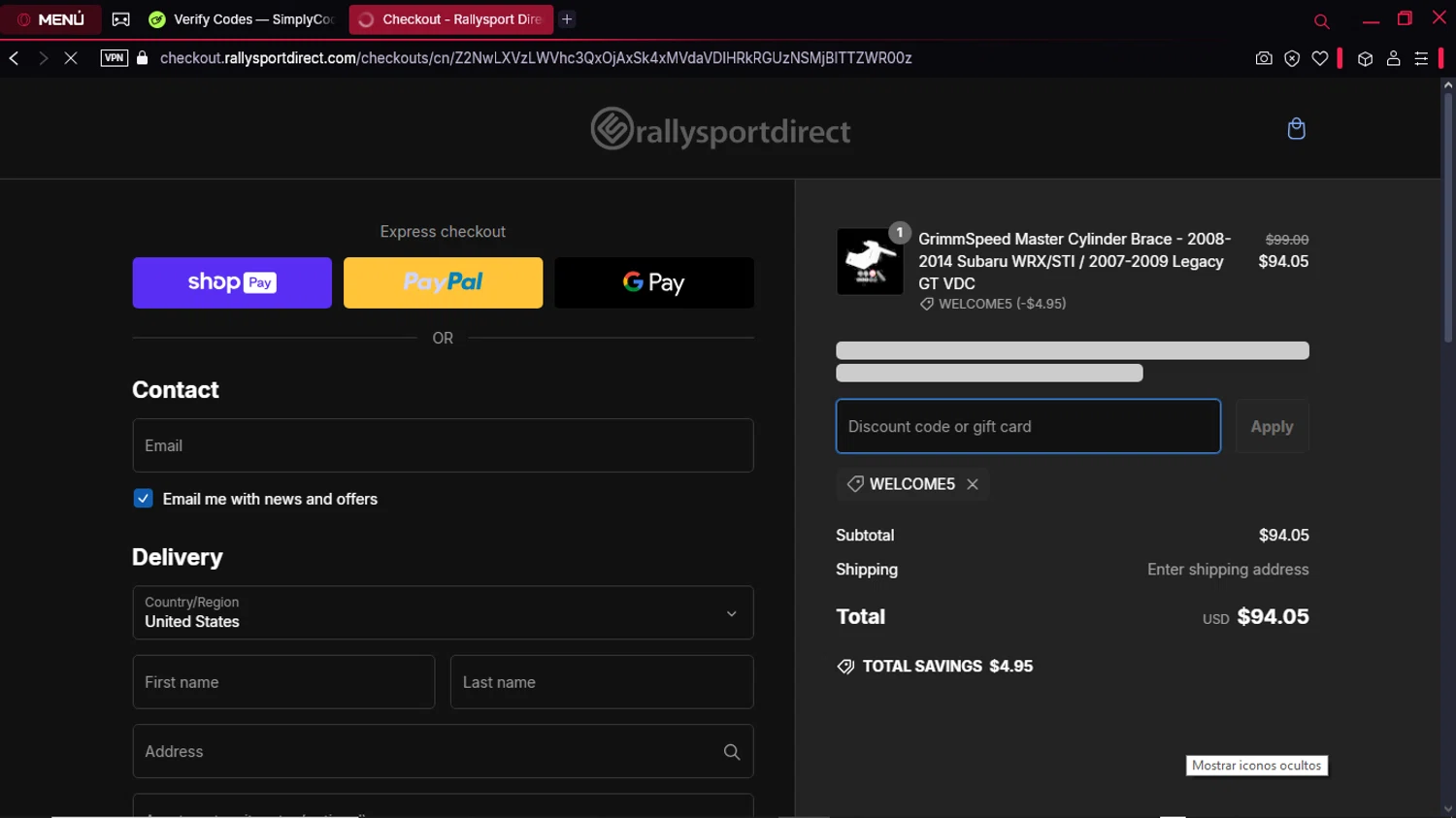Viewport: 1456px width, 818px height.
Task: Click the TOTAL SAVINGS tag icon
Action: click(x=845, y=667)
